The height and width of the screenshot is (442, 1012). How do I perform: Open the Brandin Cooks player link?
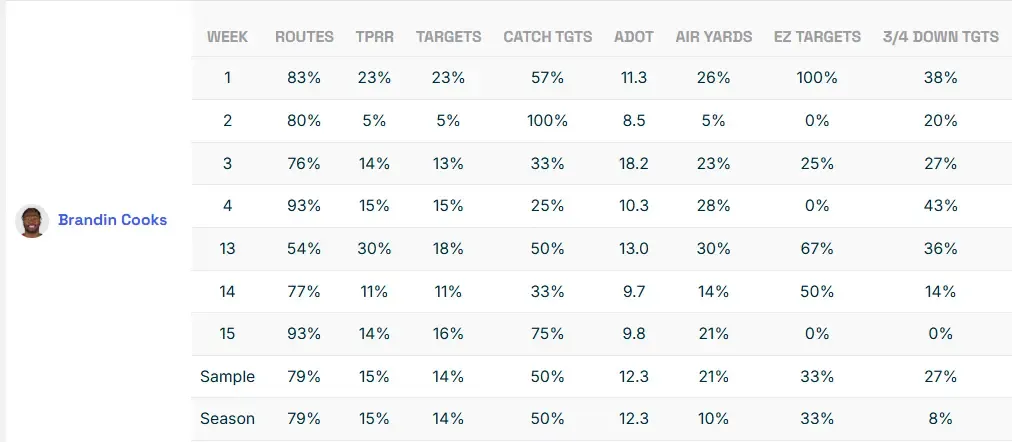(x=112, y=220)
